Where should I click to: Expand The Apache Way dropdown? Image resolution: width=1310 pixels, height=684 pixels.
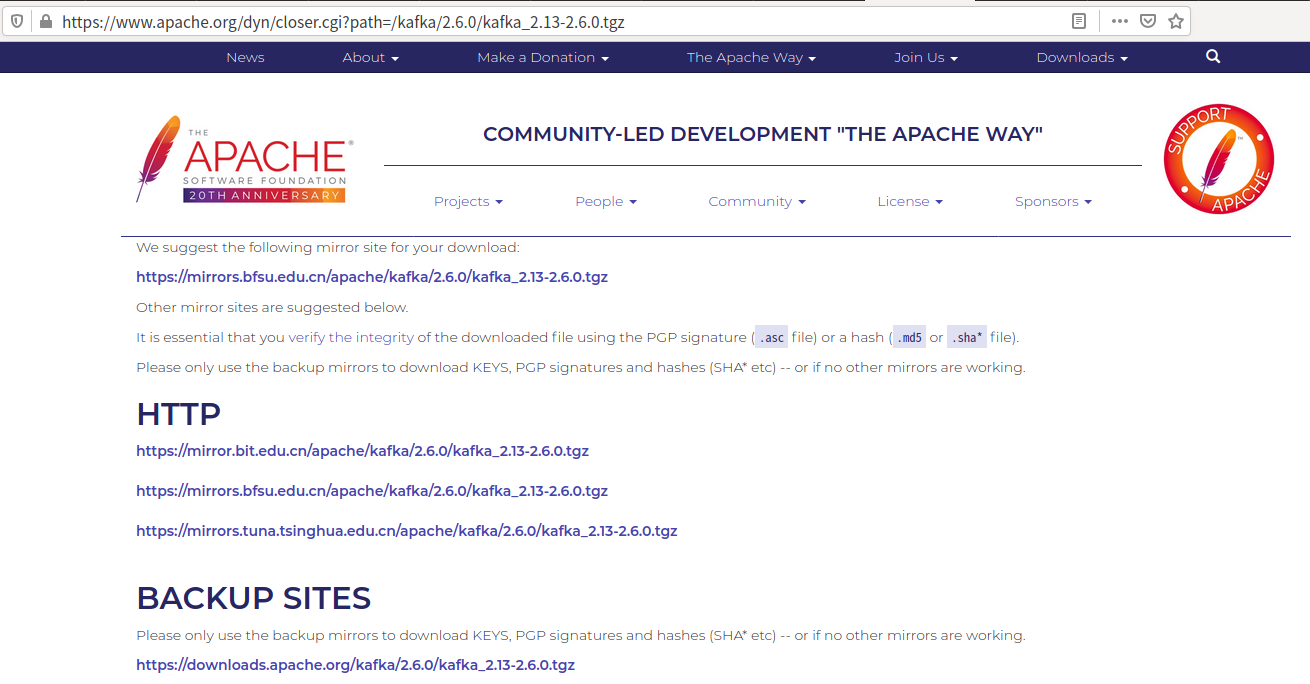coord(751,57)
